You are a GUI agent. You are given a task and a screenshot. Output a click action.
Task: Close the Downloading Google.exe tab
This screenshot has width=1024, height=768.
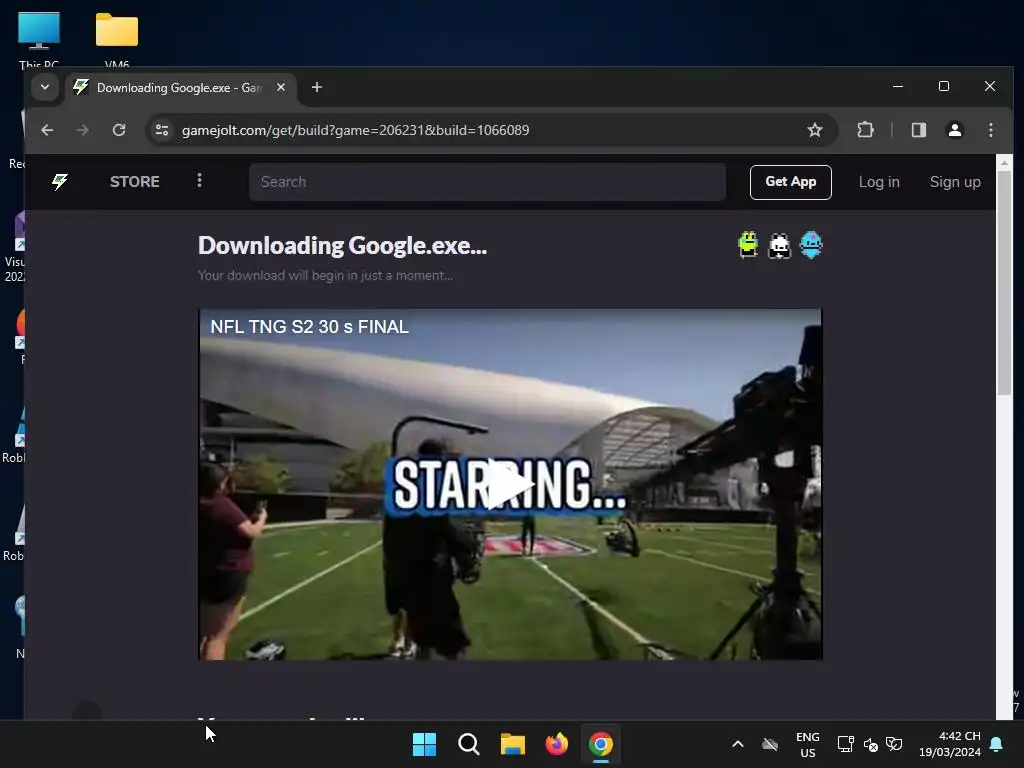[281, 87]
